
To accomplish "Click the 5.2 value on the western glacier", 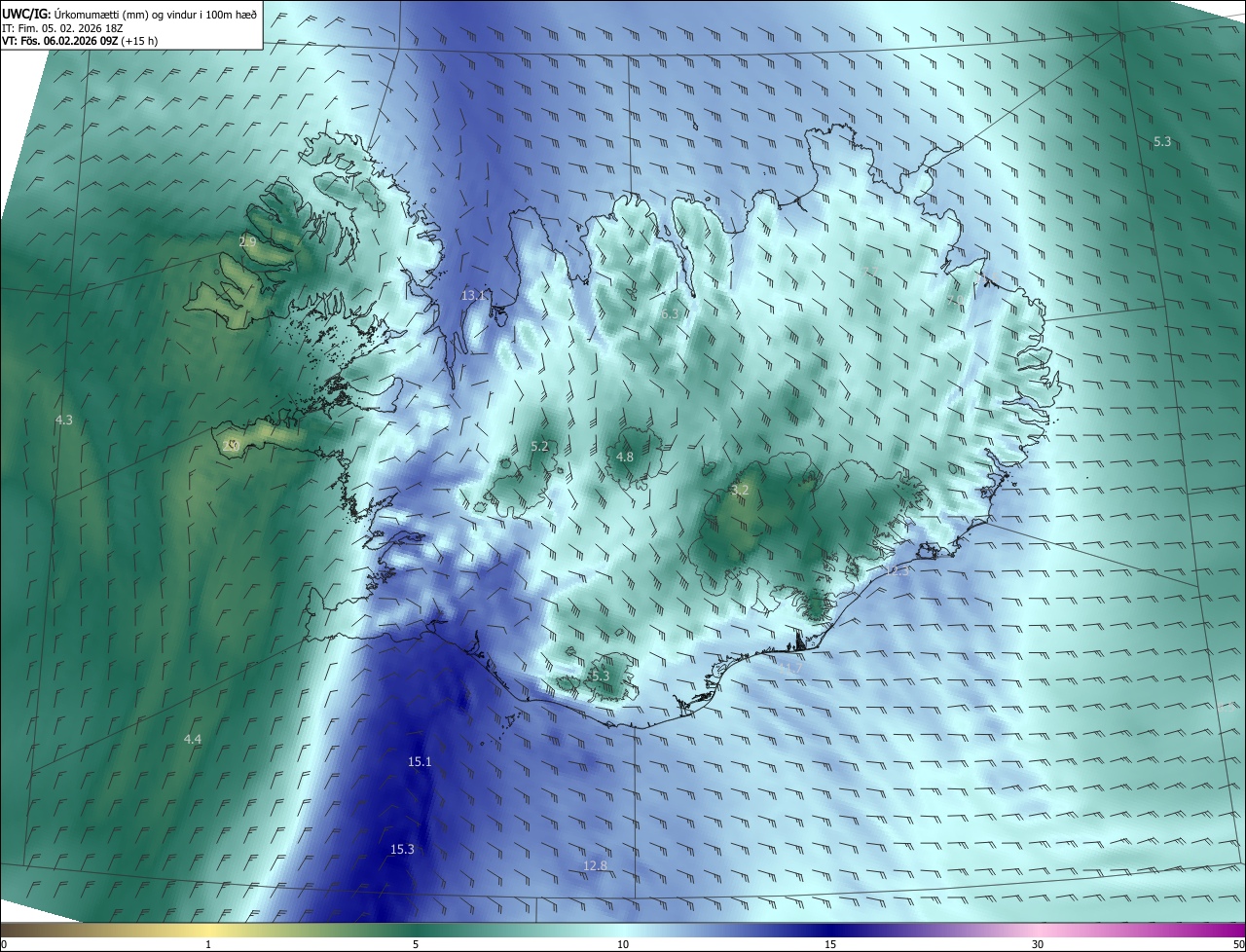I will pyautogui.click(x=539, y=447).
